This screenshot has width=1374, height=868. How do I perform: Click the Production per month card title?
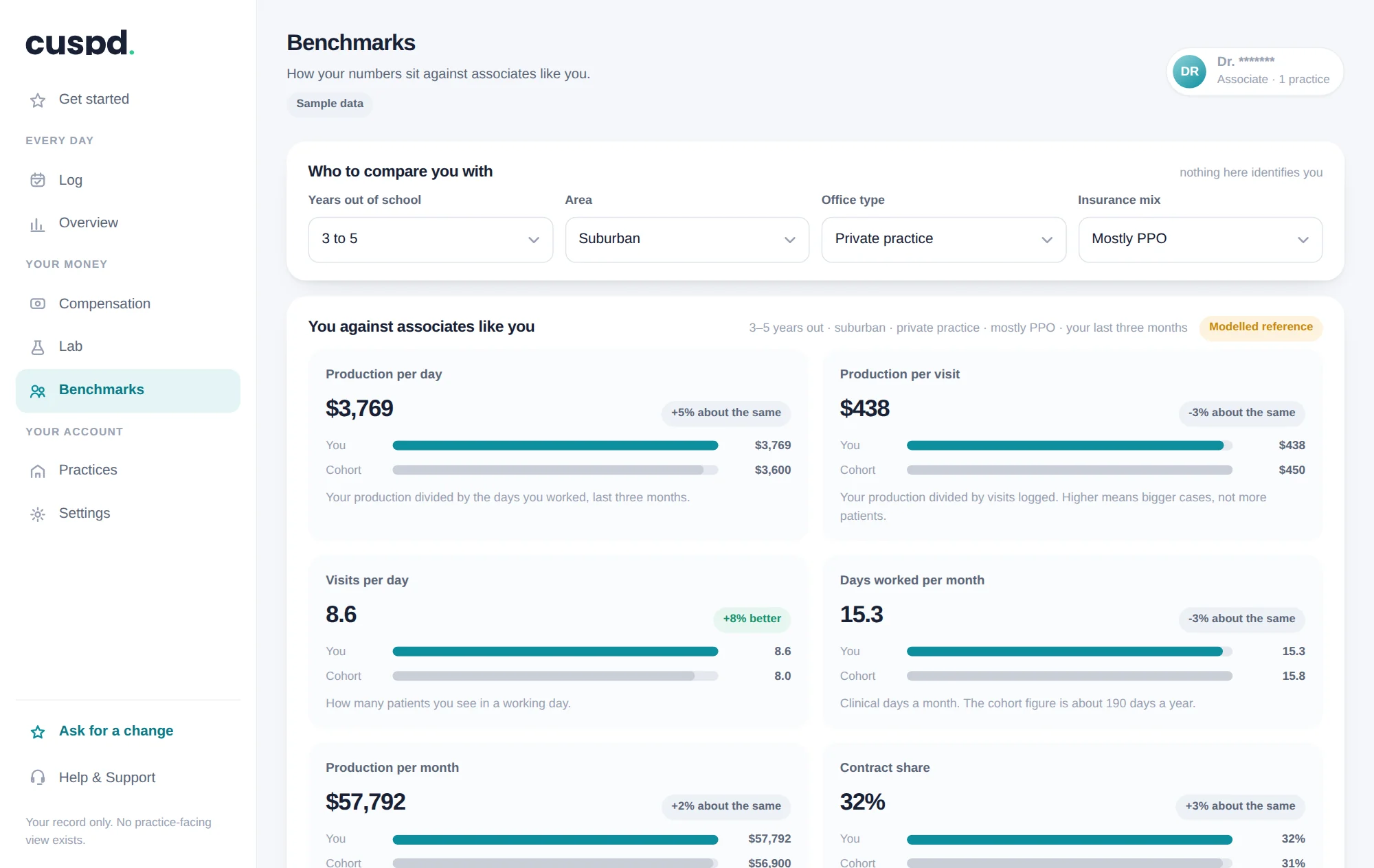pos(392,768)
